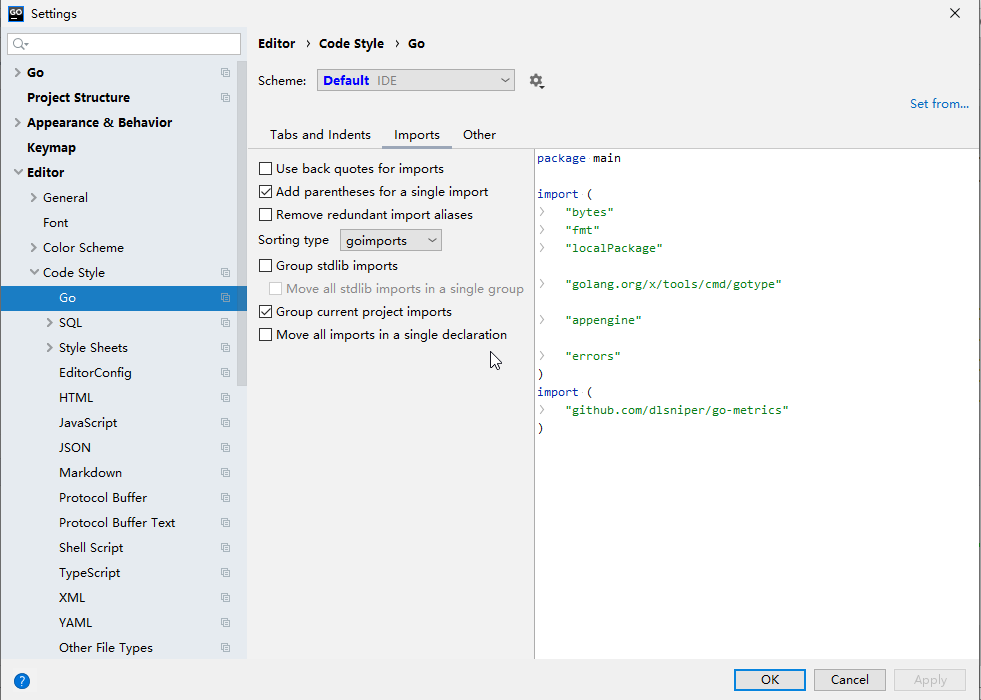Enable Use back quotes for imports
This screenshot has height=700, width=981.
pos(266,169)
